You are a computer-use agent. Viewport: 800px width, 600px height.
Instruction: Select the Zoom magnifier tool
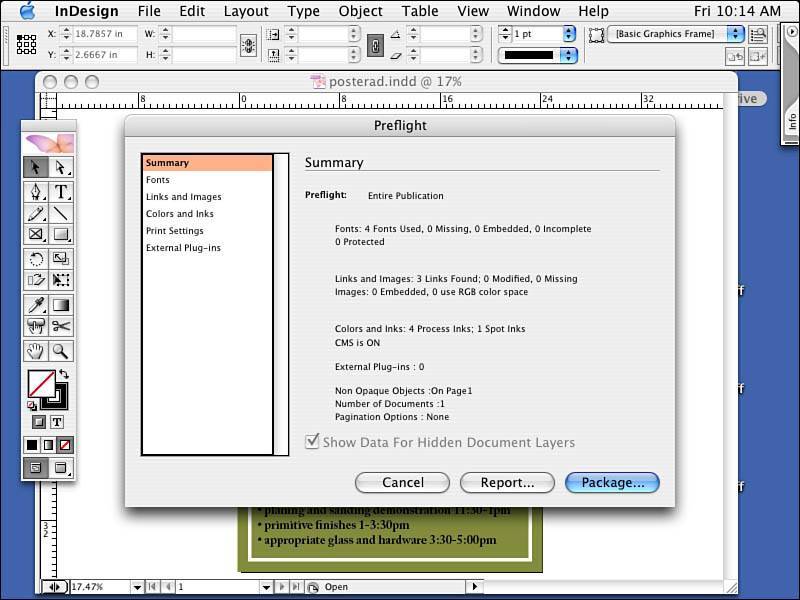[61, 351]
